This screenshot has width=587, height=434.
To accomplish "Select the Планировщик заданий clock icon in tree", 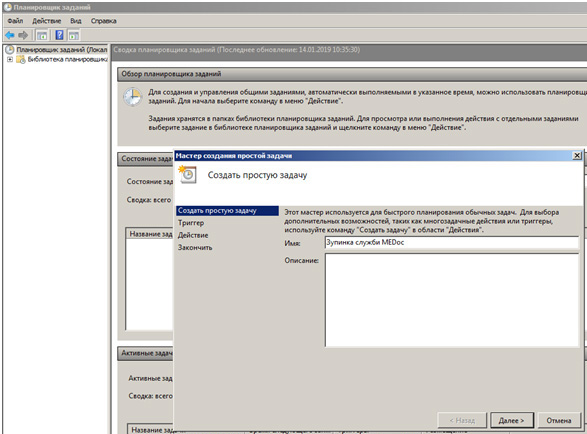I will [9, 49].
